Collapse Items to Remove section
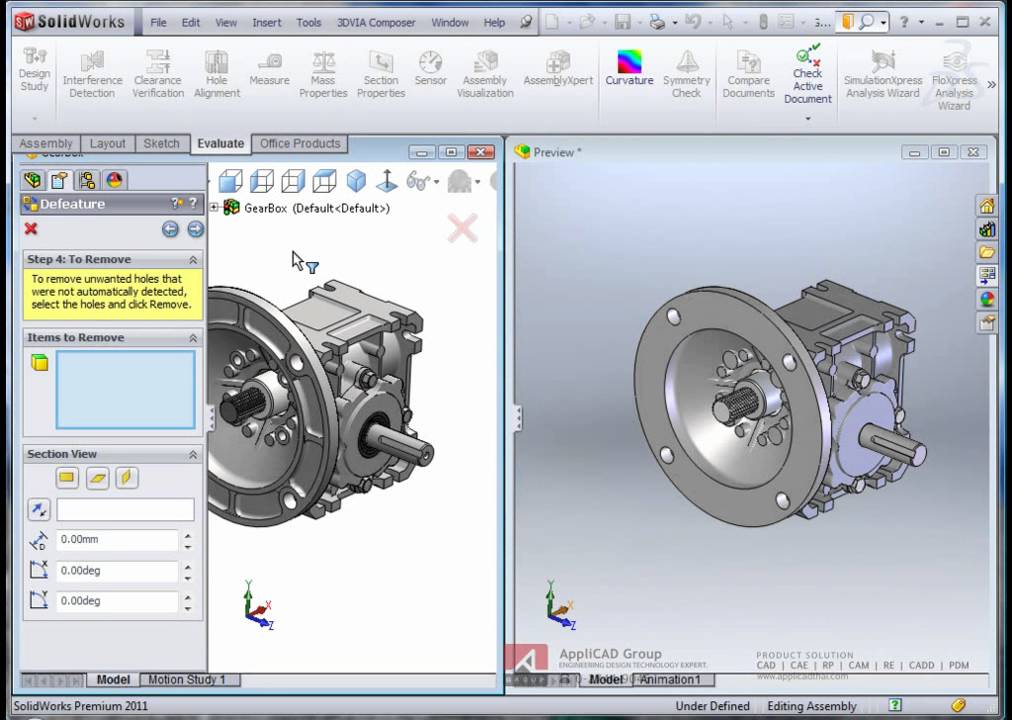 click(192, 338)
